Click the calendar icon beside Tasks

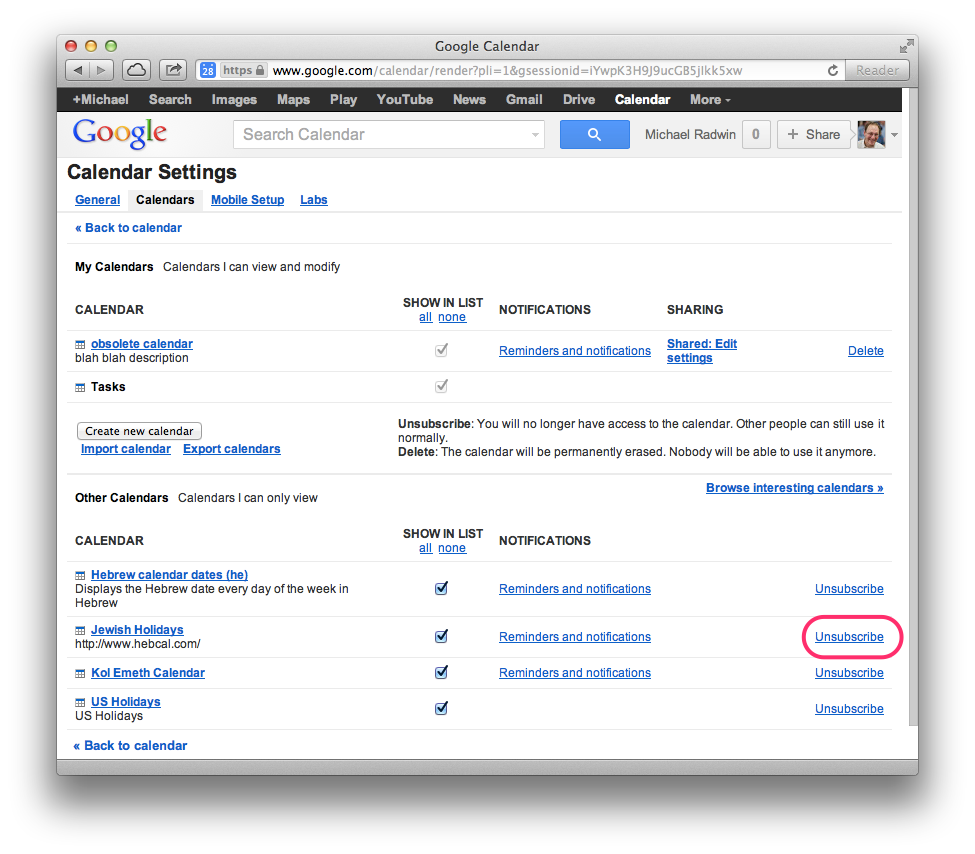pos(80,388)
